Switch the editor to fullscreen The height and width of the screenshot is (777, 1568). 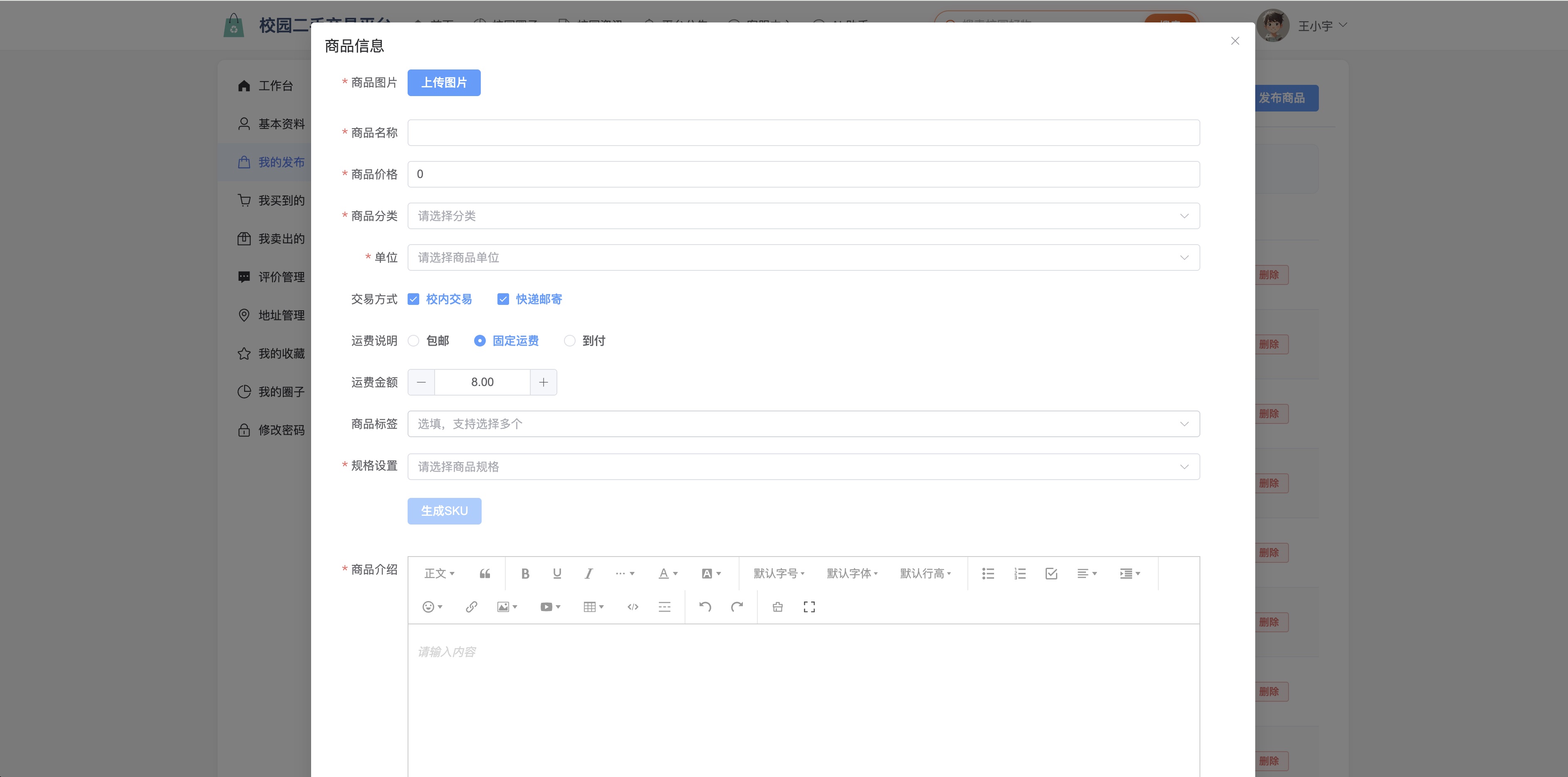point(809,607)
